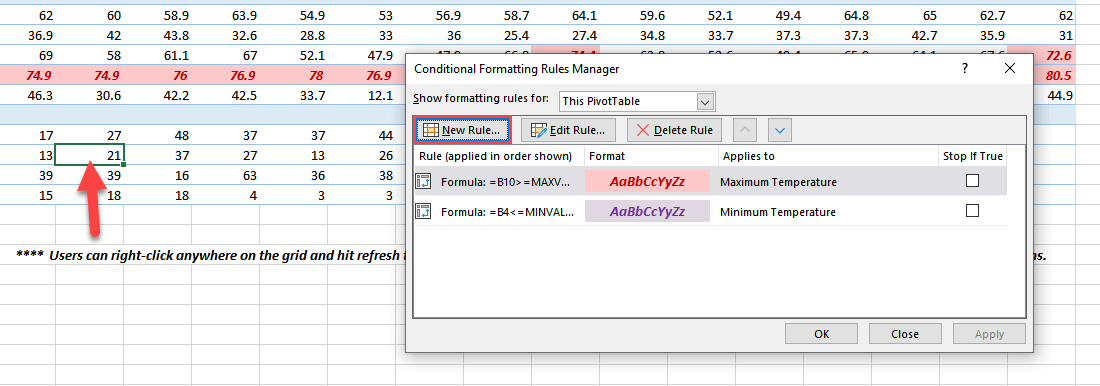Image resolution: width=1100 pixels, height=386 pixels.
Task: Click the Minimum Temperature applies-to text
Action: coord(777,211)
